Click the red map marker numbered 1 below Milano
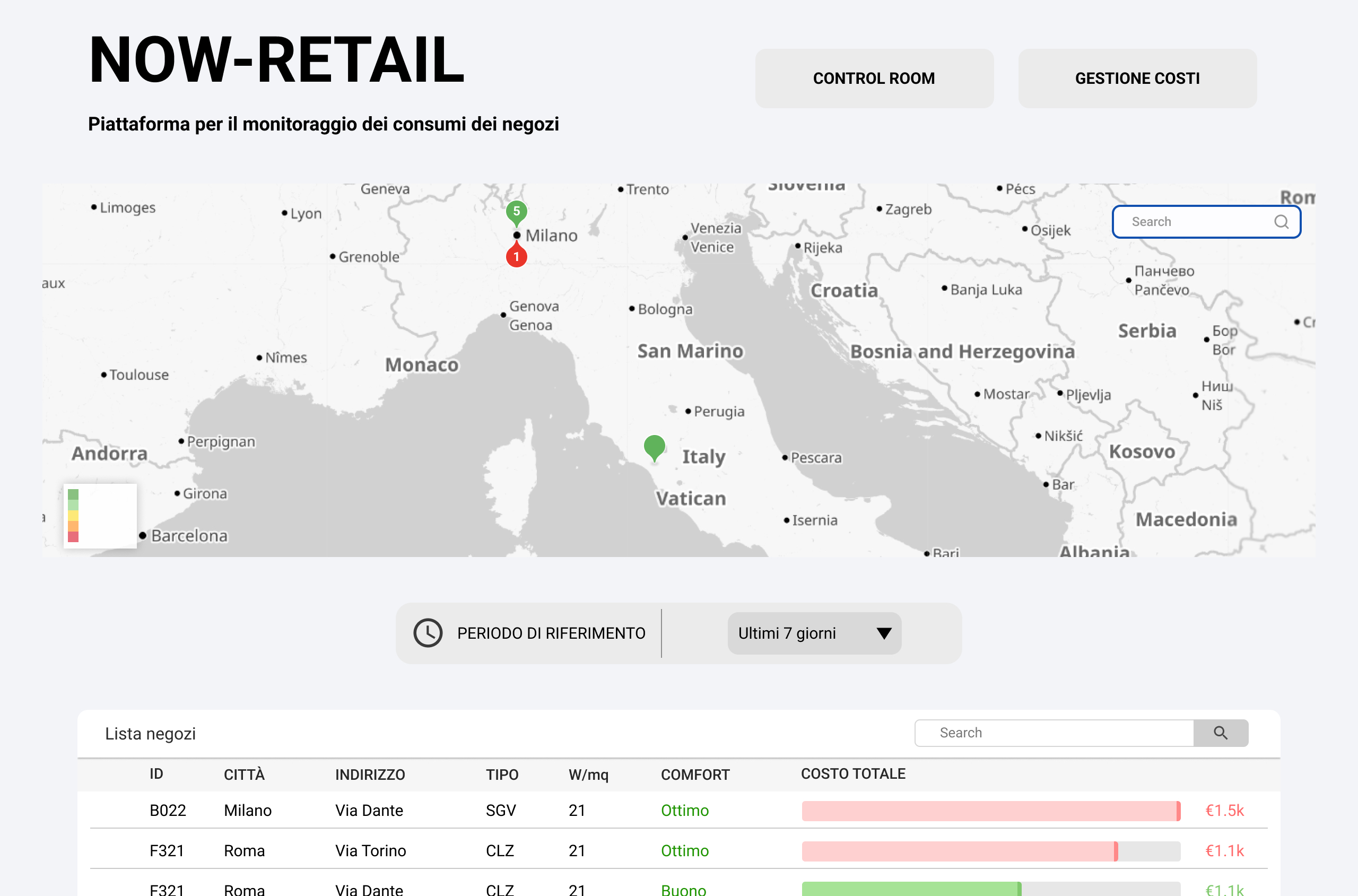The width and height of the screenshot is (1358, 896). [x=517, y=255]
